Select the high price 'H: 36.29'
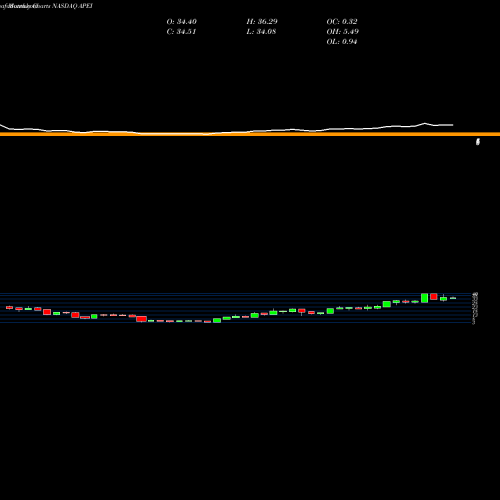This screenshot has width=500, height=500. click(x=262, y=22)
